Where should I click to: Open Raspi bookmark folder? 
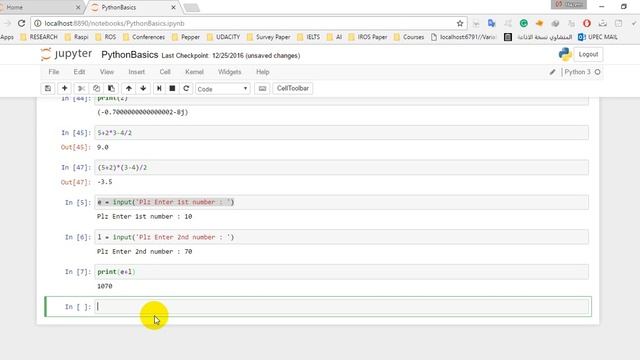click(x=76, y=37)
